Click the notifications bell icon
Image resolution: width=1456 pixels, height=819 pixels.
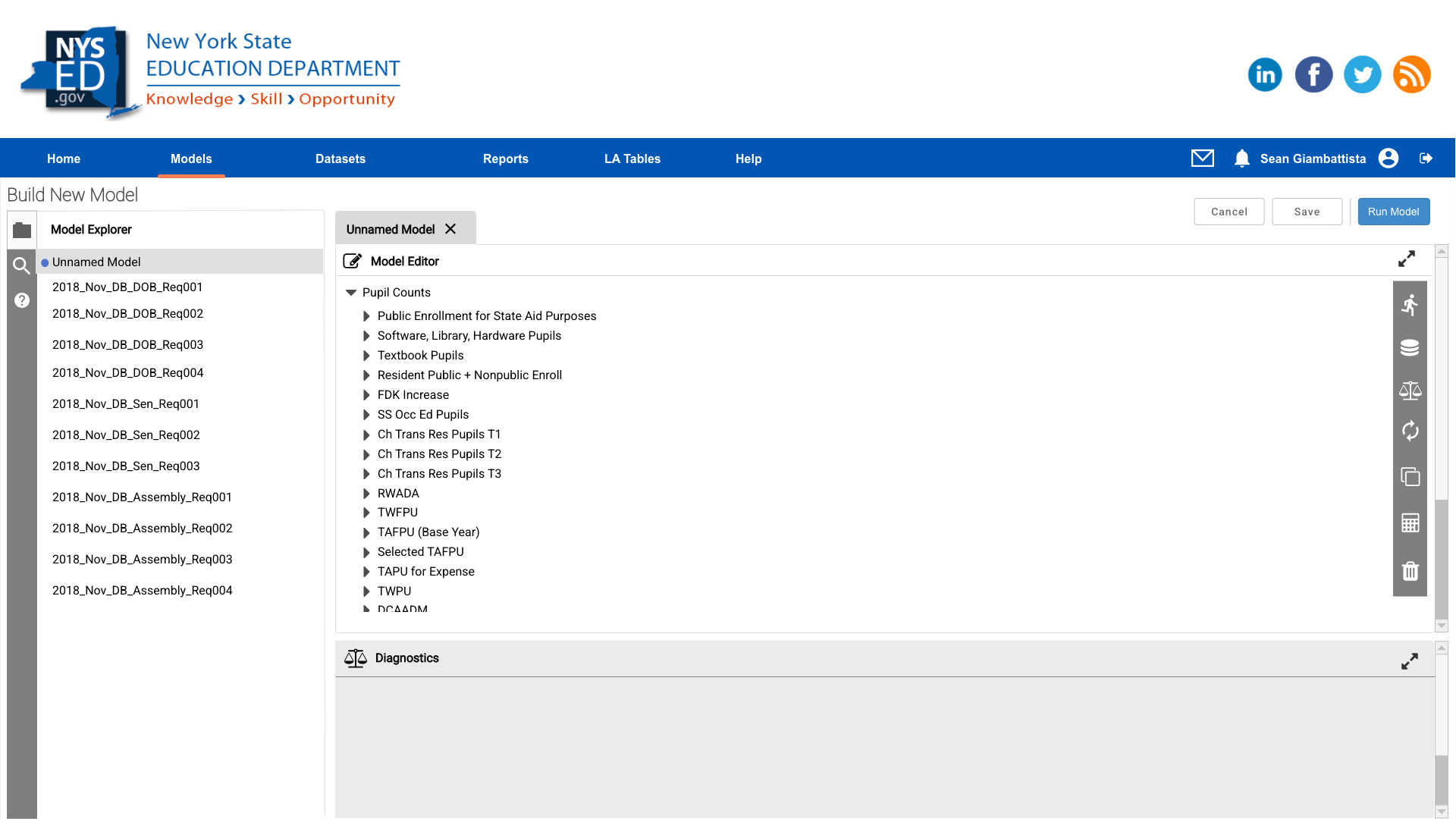(x=1241, y=158)
